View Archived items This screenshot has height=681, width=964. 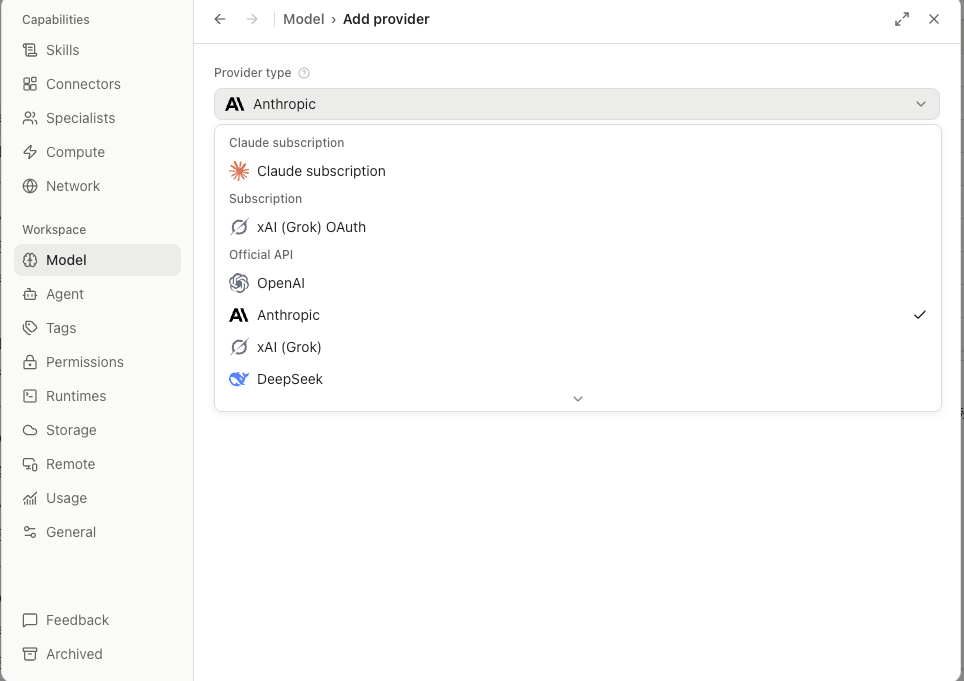tap(97, 654)
